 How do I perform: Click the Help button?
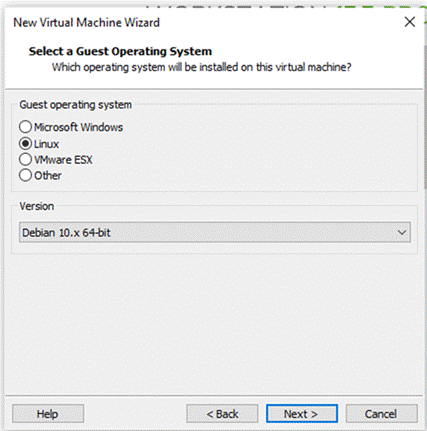[x=48, y=414]
